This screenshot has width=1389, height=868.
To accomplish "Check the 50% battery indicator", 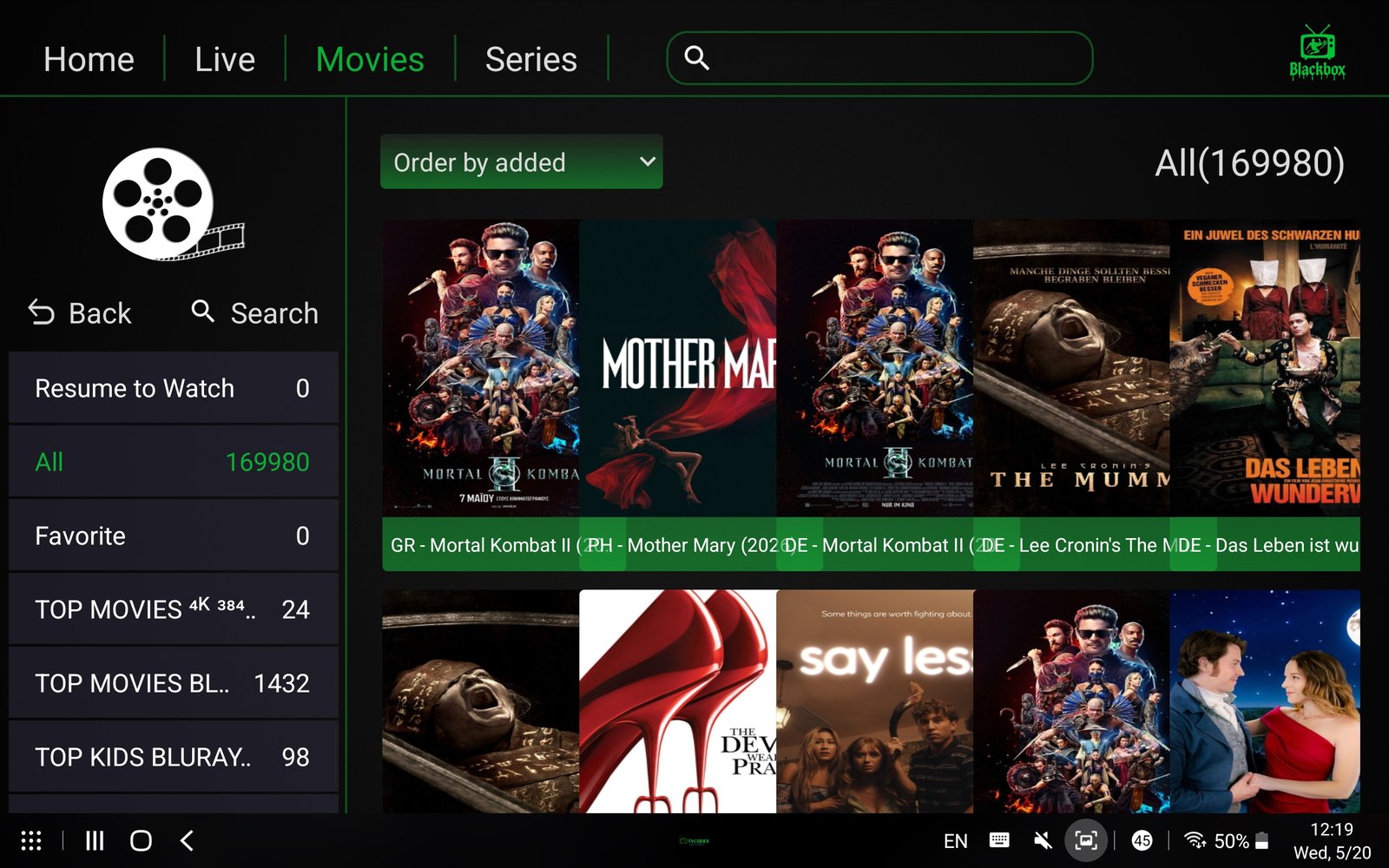I will [1241, 841].
